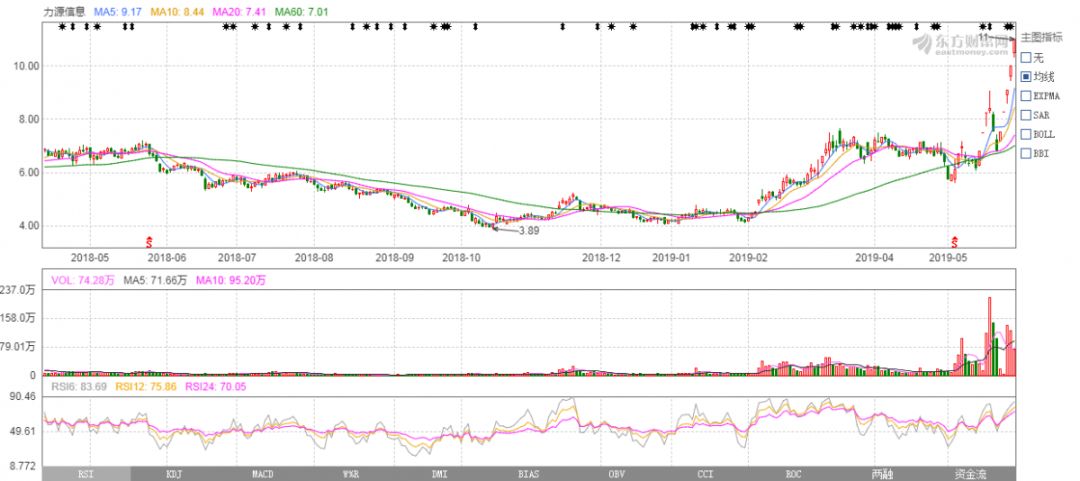Screen dimensions: 1080x481
Task: Click the red S marker near 2019-05
Action: [955, 241]
